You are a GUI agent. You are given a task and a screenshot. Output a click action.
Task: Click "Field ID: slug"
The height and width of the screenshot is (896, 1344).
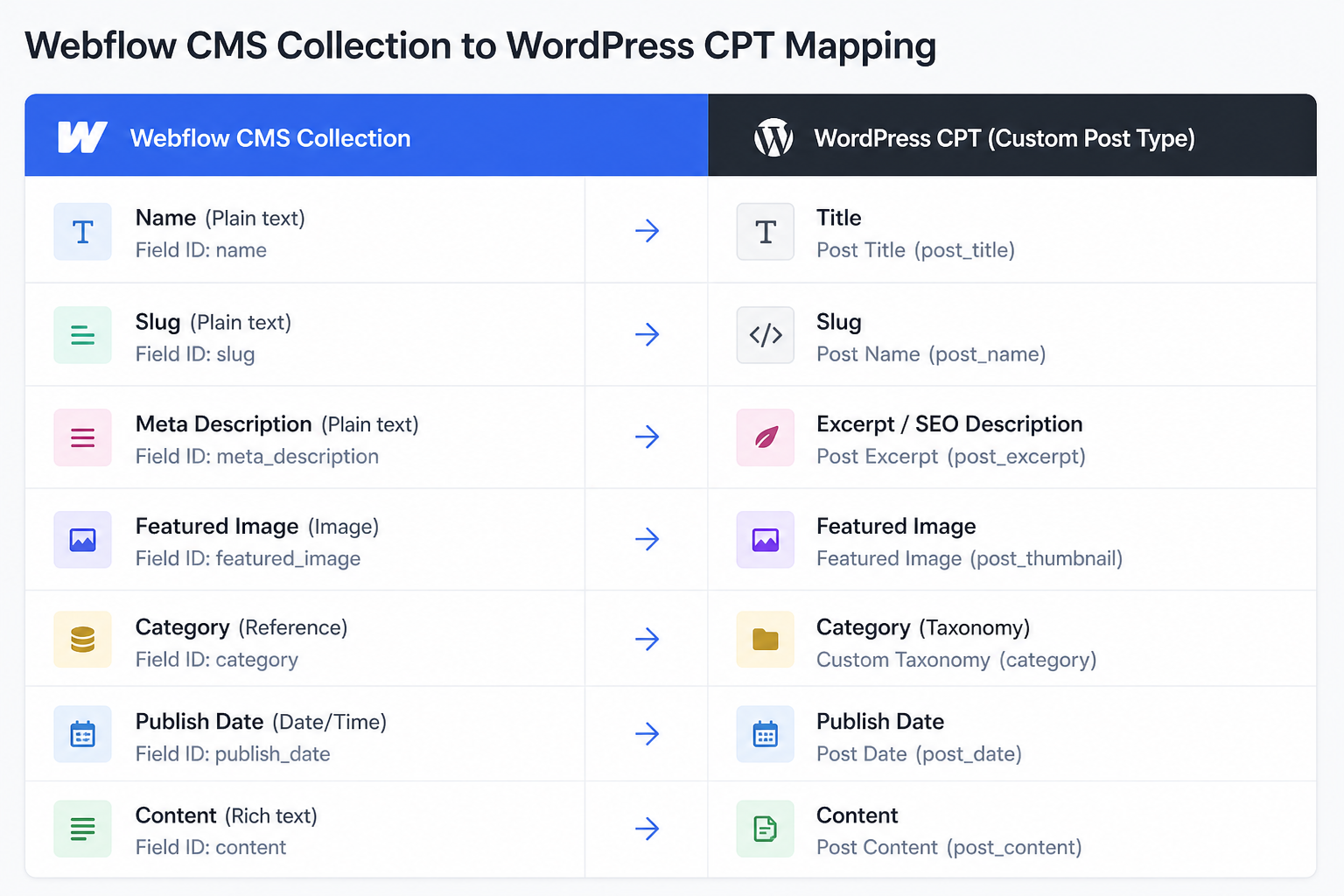pyautogui.click(x=195, y=354)
